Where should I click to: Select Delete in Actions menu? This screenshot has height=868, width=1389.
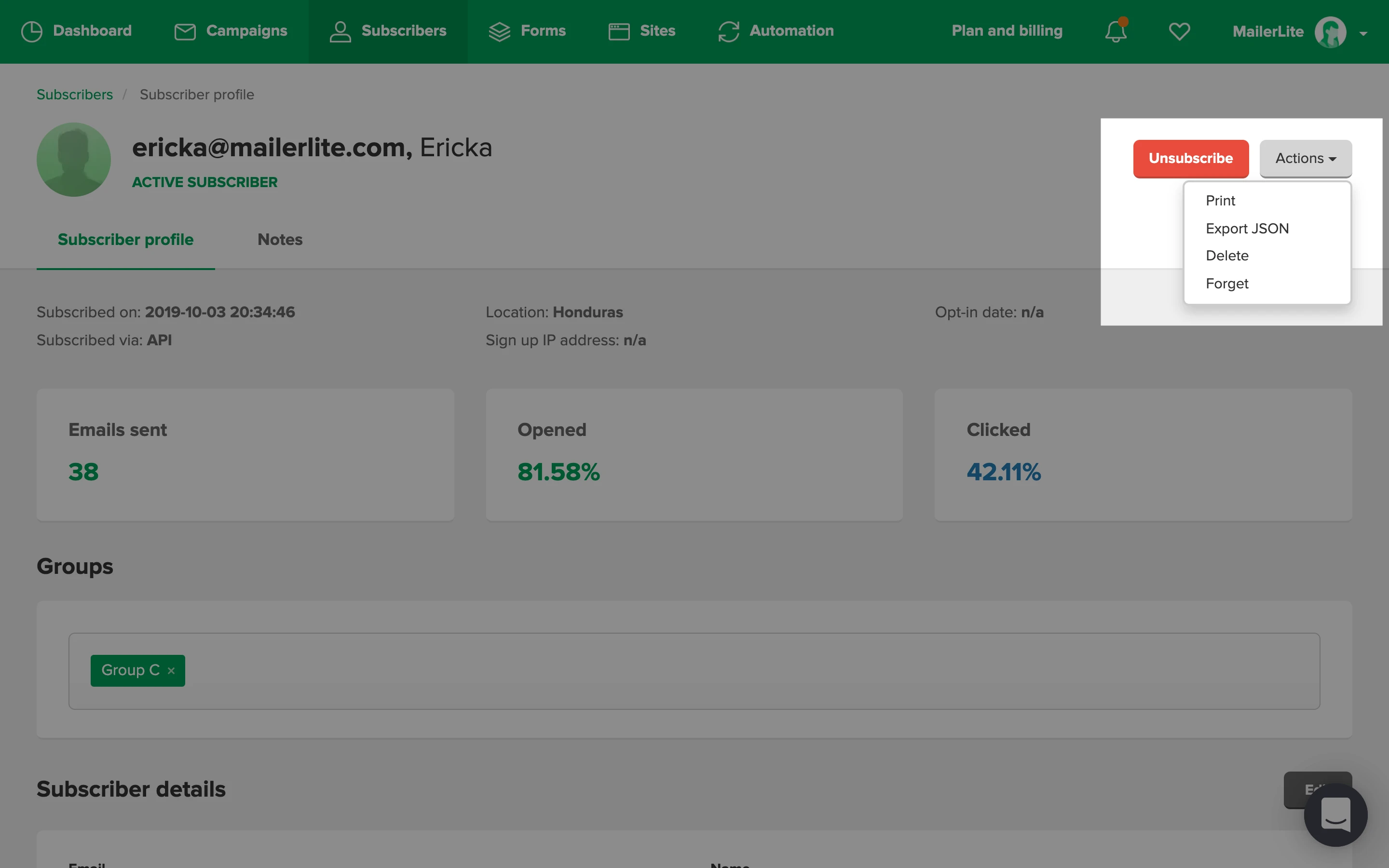coord(1226,256)
